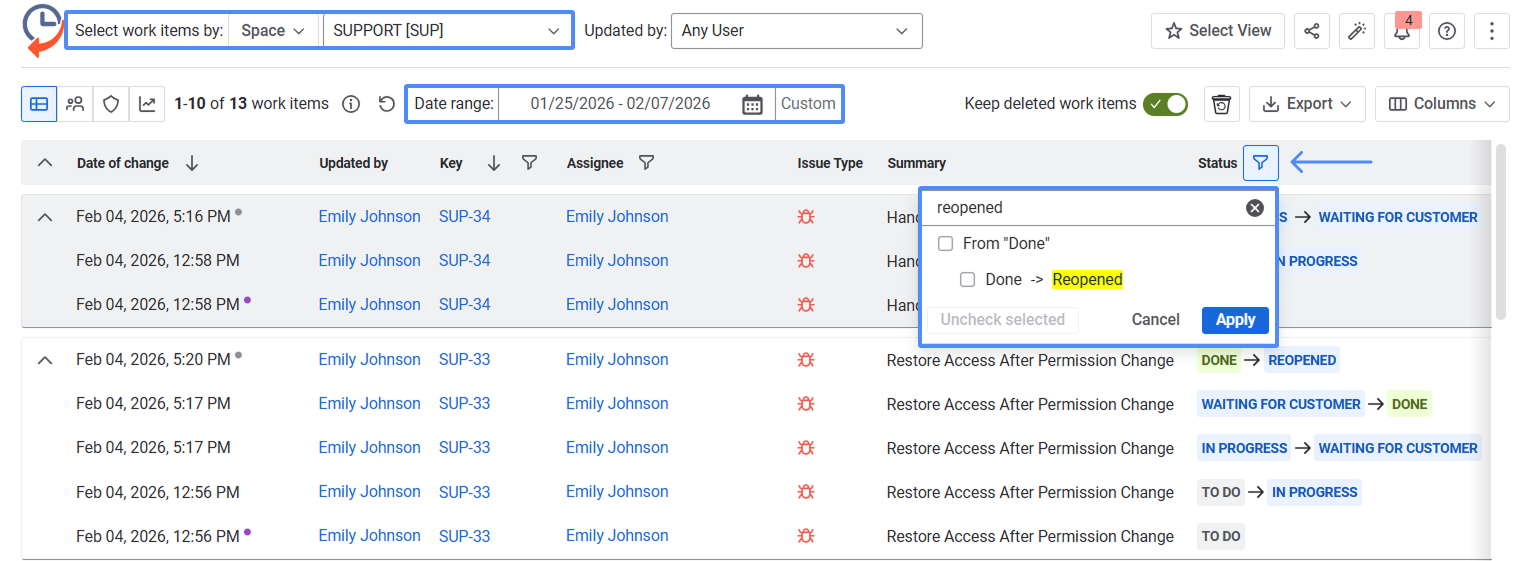The height and width of the screenshot is (561, 1523).
Task: Check the From "Done" checkbox
Action: [x=945, y=244]
